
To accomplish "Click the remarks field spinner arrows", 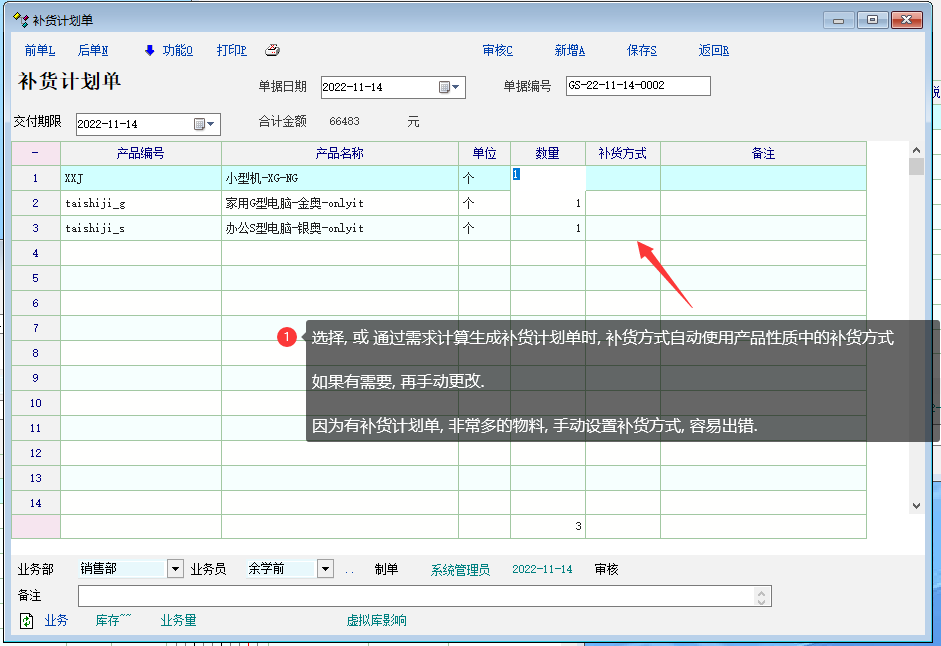I will click(762, 597).
